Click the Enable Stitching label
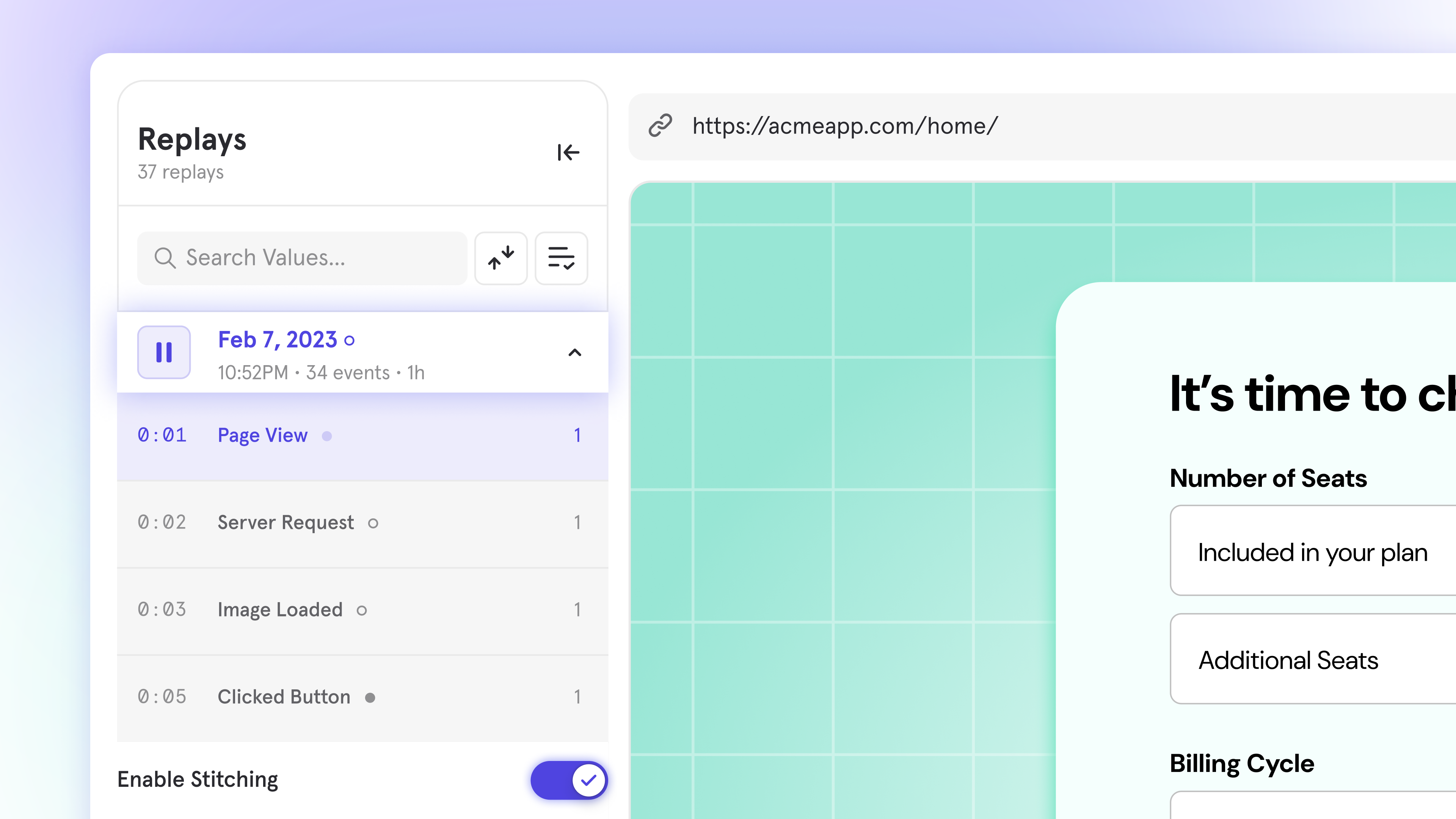The image size is (1456, 819). [198, 780]
